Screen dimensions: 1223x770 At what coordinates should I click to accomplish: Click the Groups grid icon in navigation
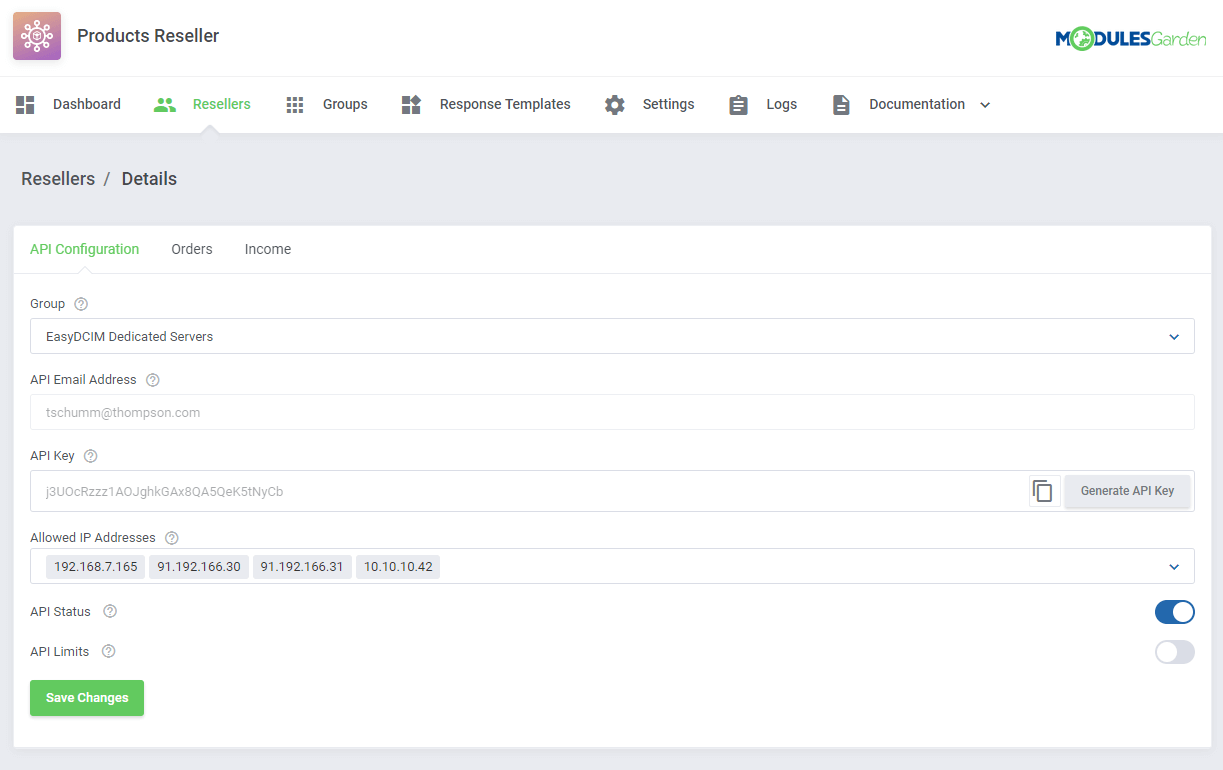(x=294, y=104)
